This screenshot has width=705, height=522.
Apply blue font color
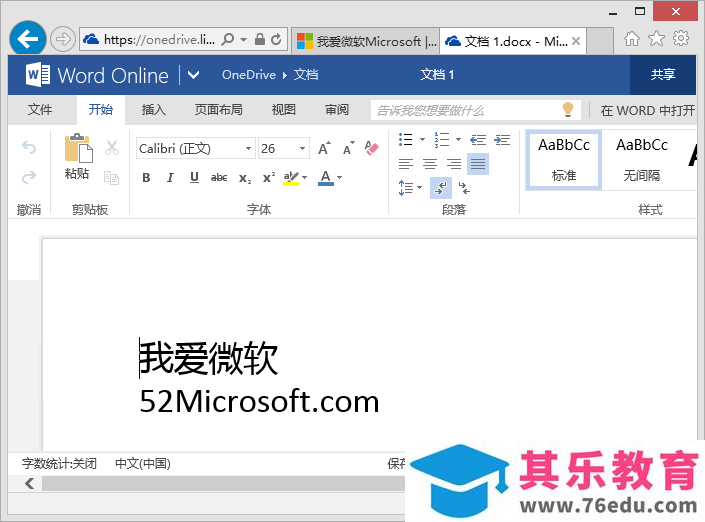[x=326, y=178]
